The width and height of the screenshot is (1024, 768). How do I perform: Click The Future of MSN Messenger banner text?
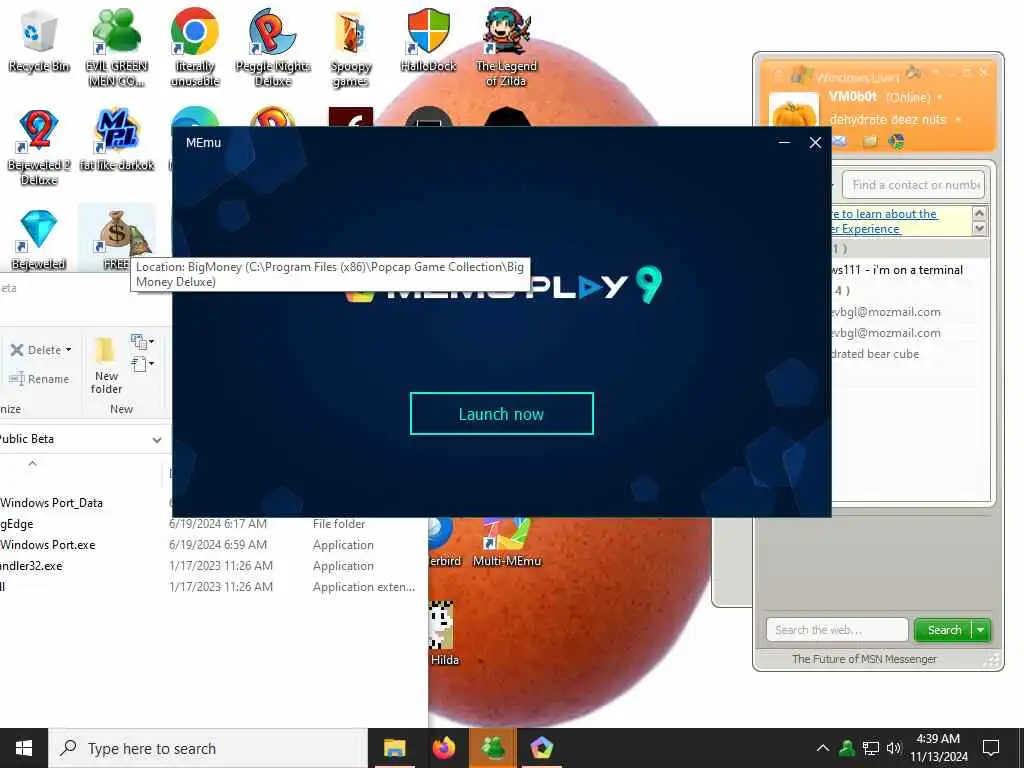tap(864, 659)
